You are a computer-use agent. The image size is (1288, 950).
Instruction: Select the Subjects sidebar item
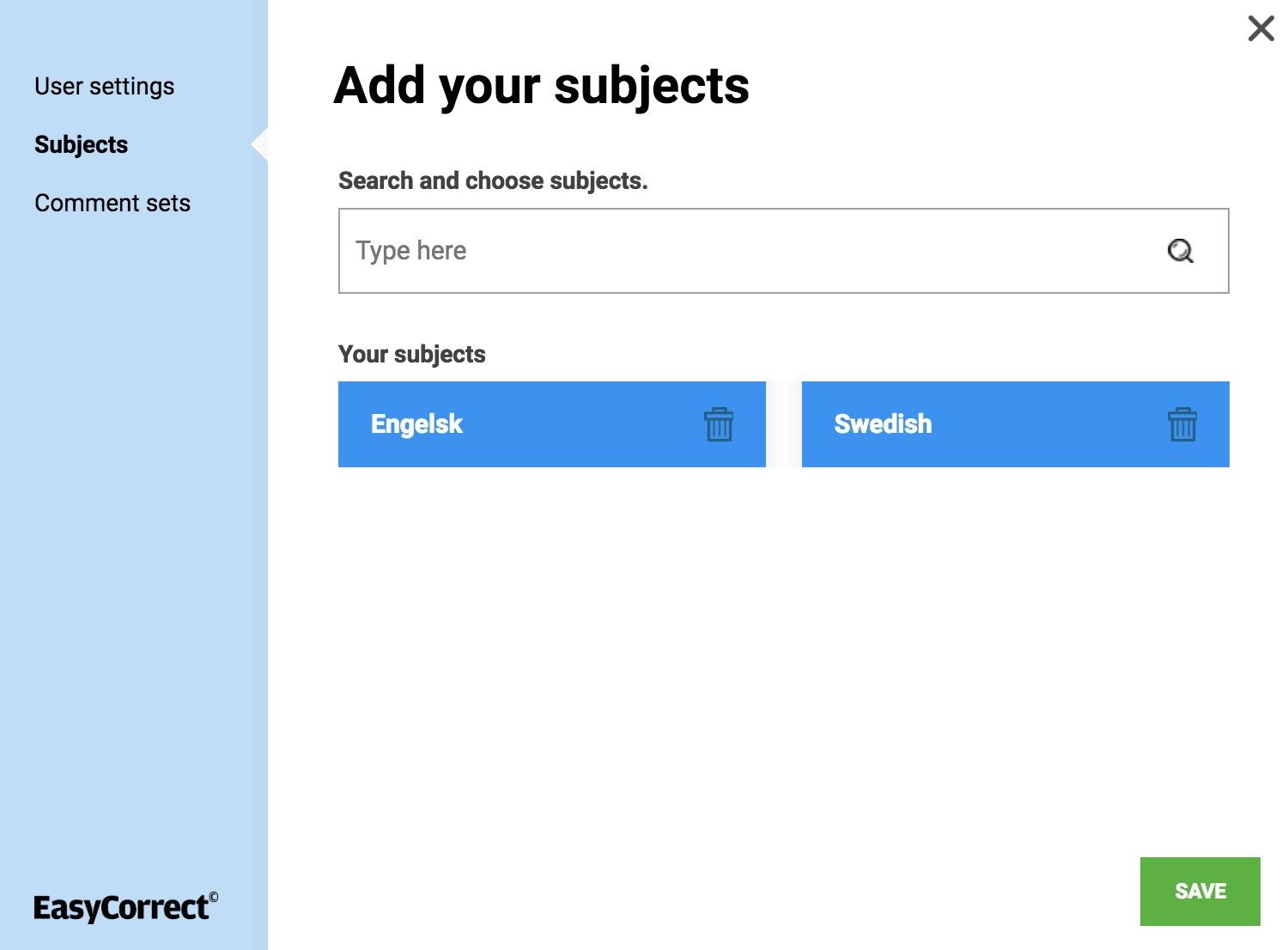(x=81, y=145)
